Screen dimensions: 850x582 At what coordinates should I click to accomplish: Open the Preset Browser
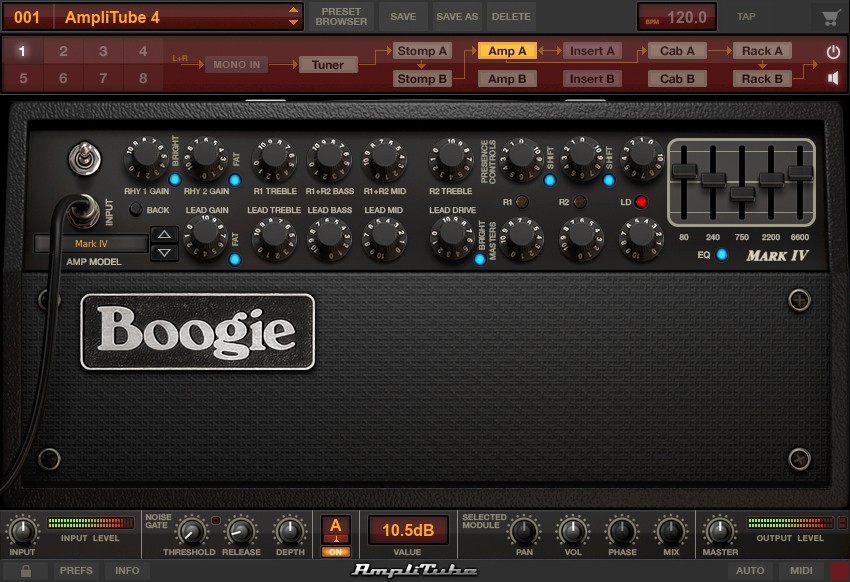pos(341,16)
